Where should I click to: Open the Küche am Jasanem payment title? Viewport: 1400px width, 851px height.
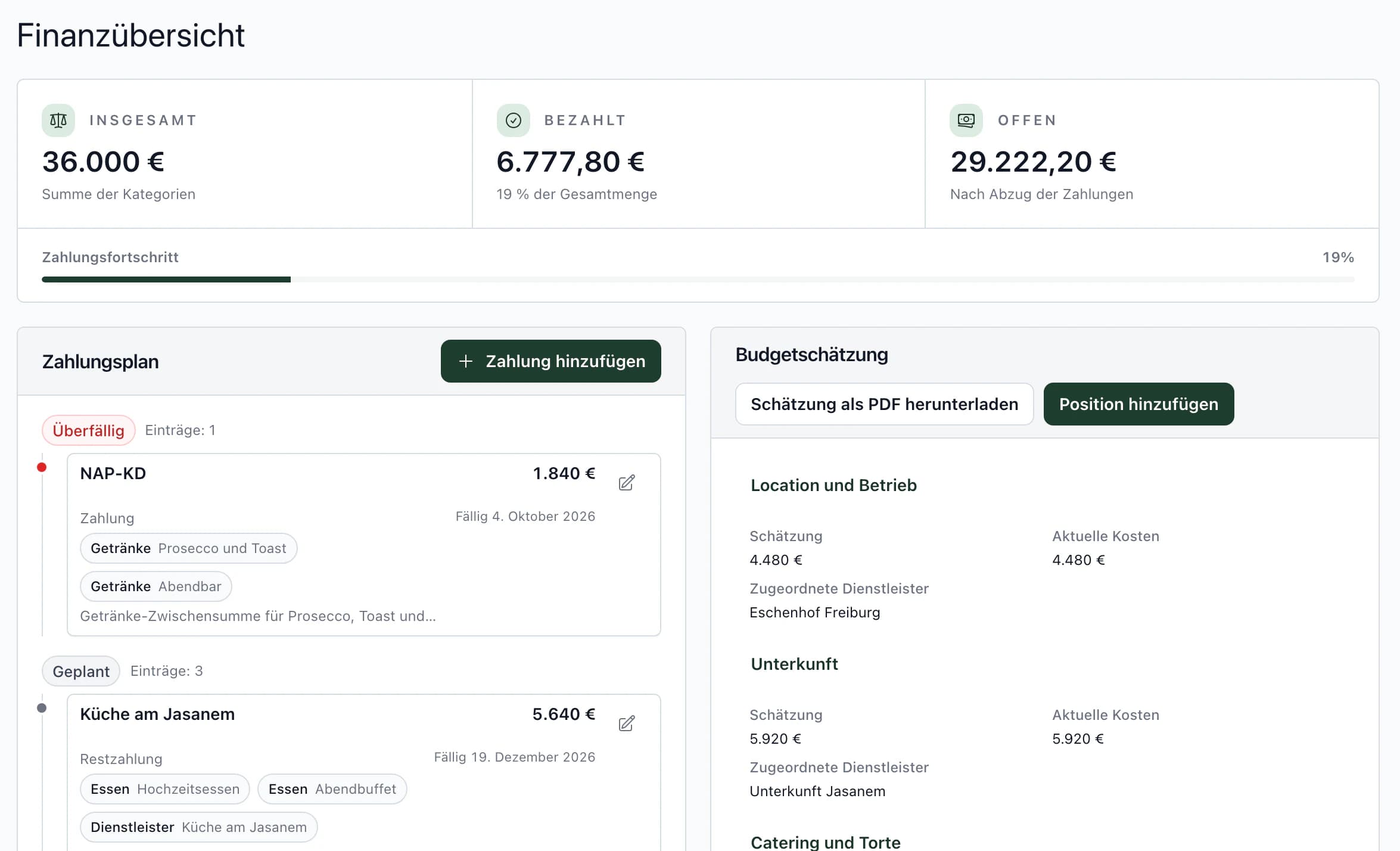[x=157, y=714]
